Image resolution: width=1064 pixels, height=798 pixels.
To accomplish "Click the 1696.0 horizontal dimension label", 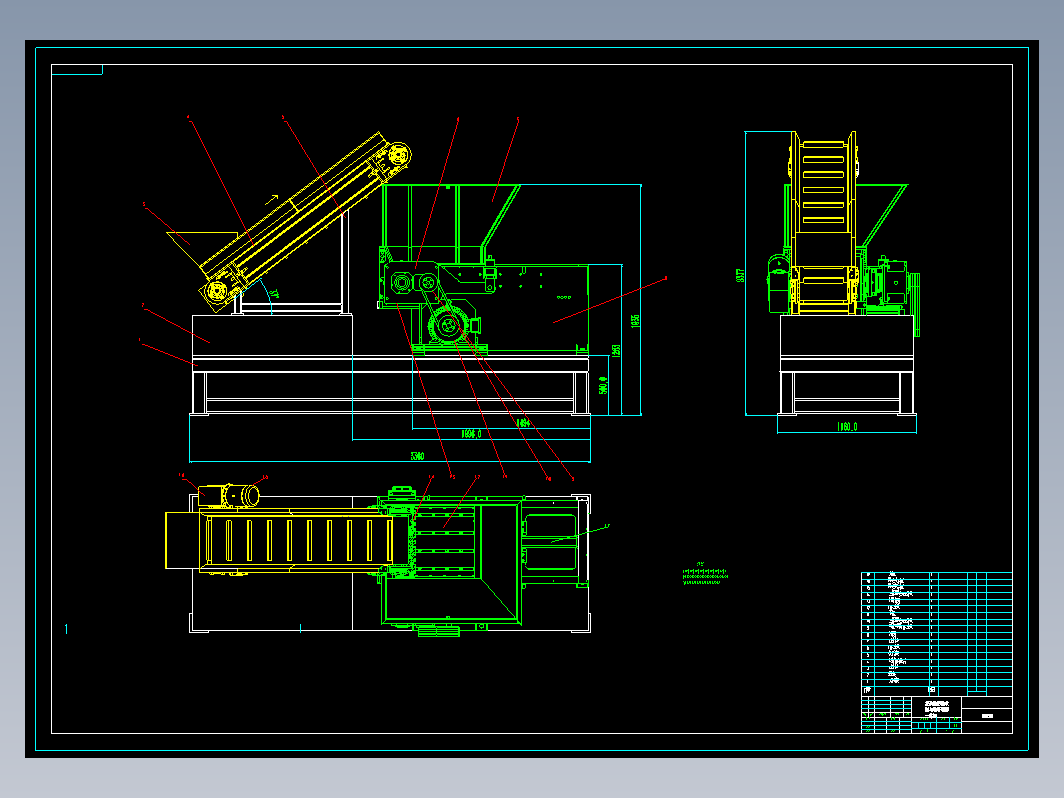I will coord(471,434).
